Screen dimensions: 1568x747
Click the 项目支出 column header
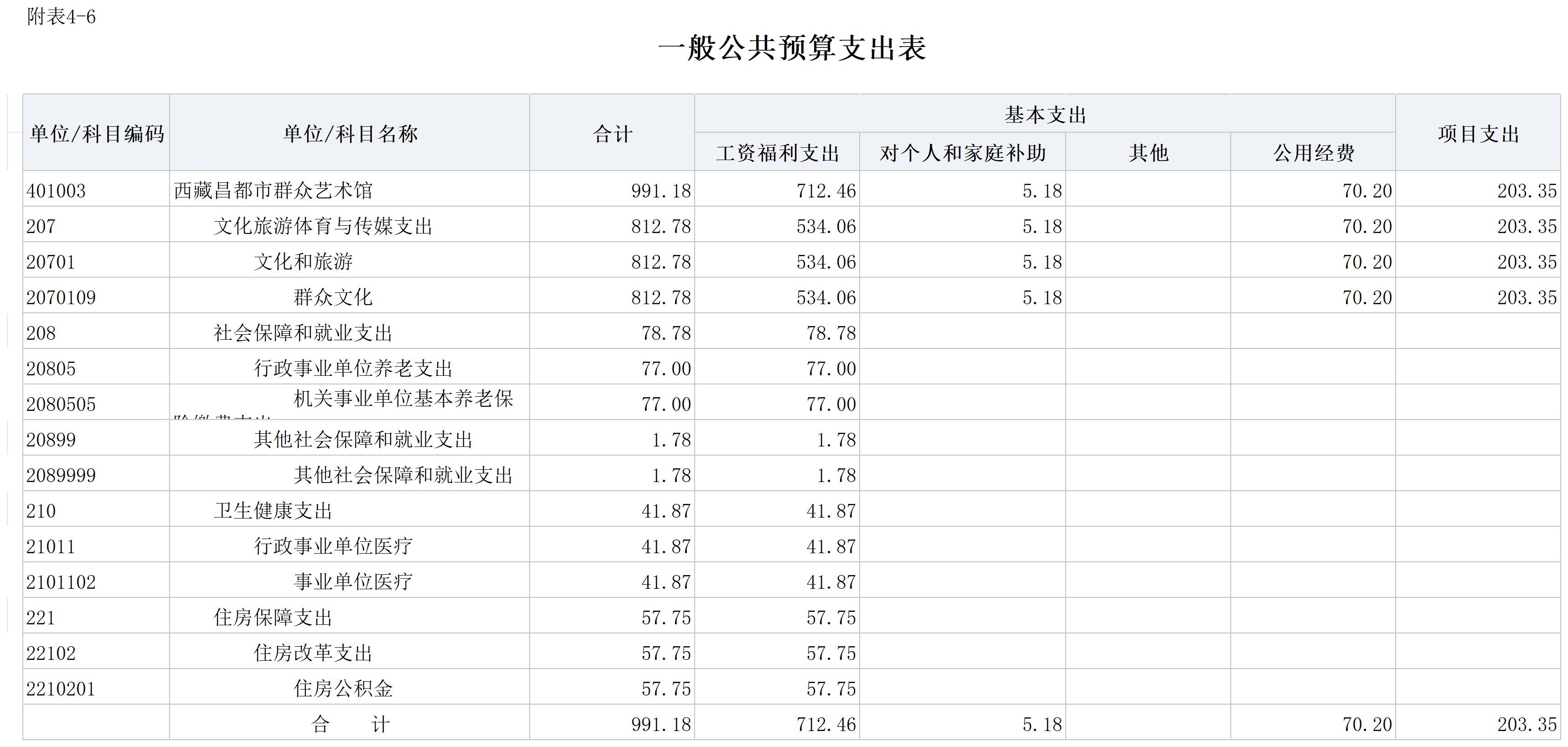point(1478,133)
